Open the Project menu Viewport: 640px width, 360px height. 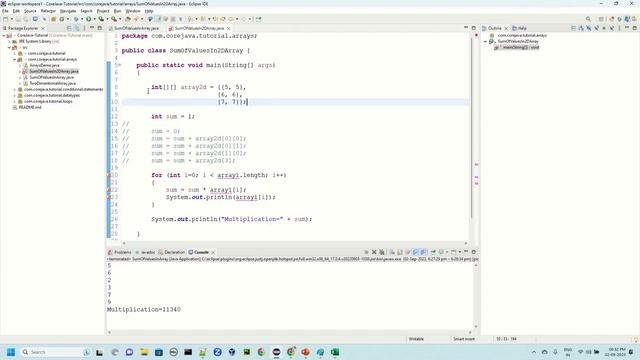(x=103, y=11)
